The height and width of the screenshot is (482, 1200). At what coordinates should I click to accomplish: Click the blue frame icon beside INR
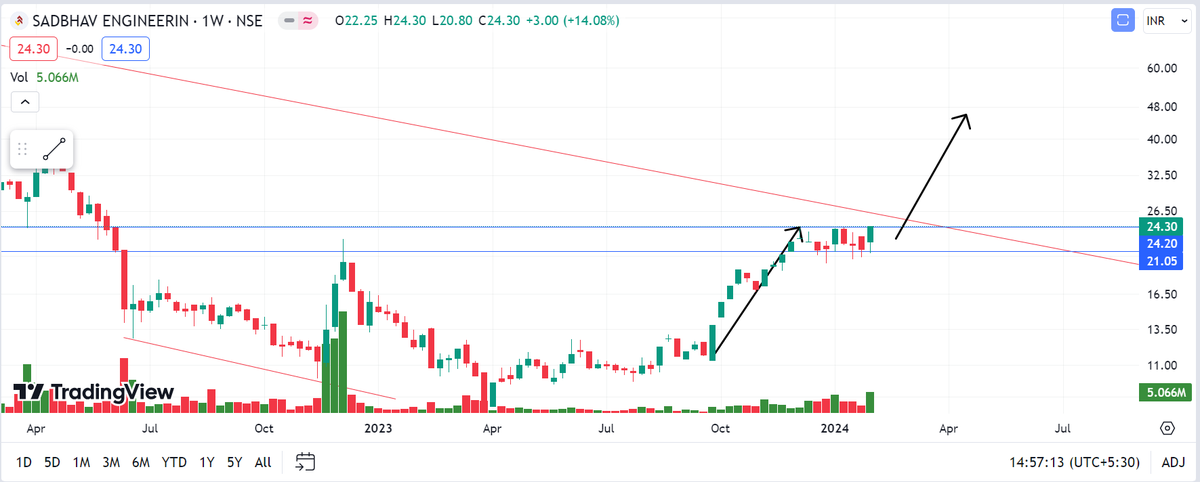tap(1124, 20)
